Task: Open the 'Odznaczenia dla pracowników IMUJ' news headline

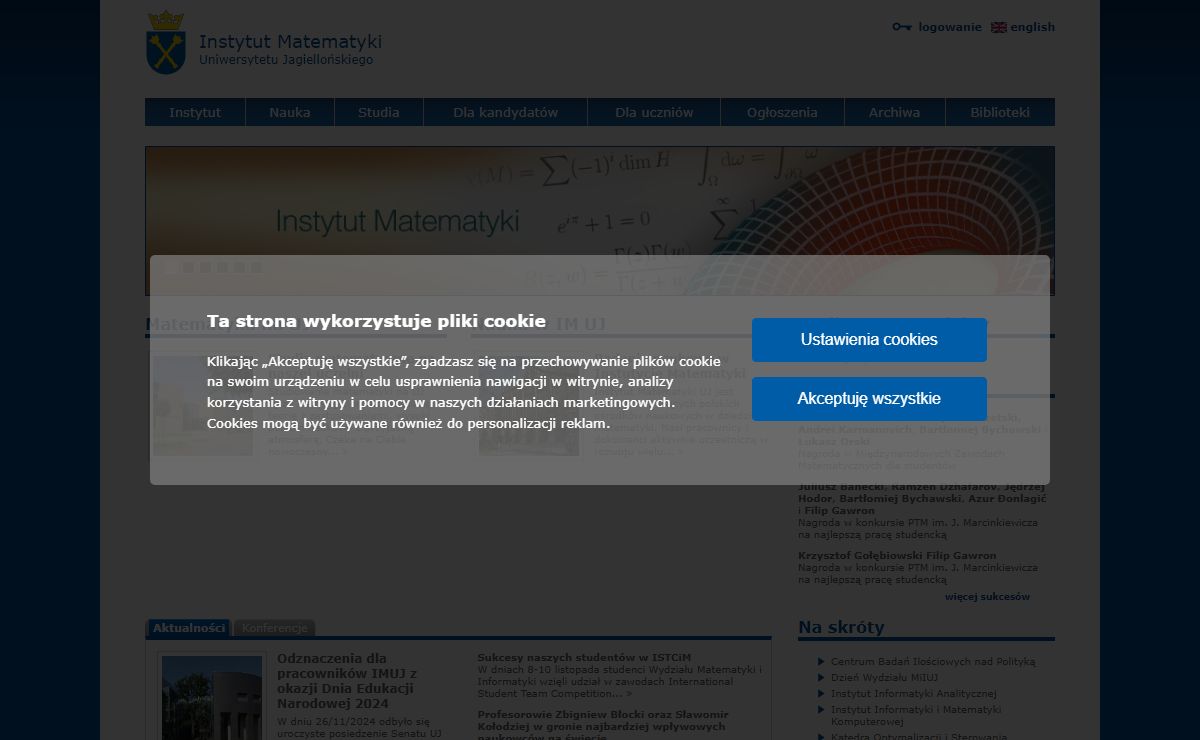Action: tap(348, 681)
